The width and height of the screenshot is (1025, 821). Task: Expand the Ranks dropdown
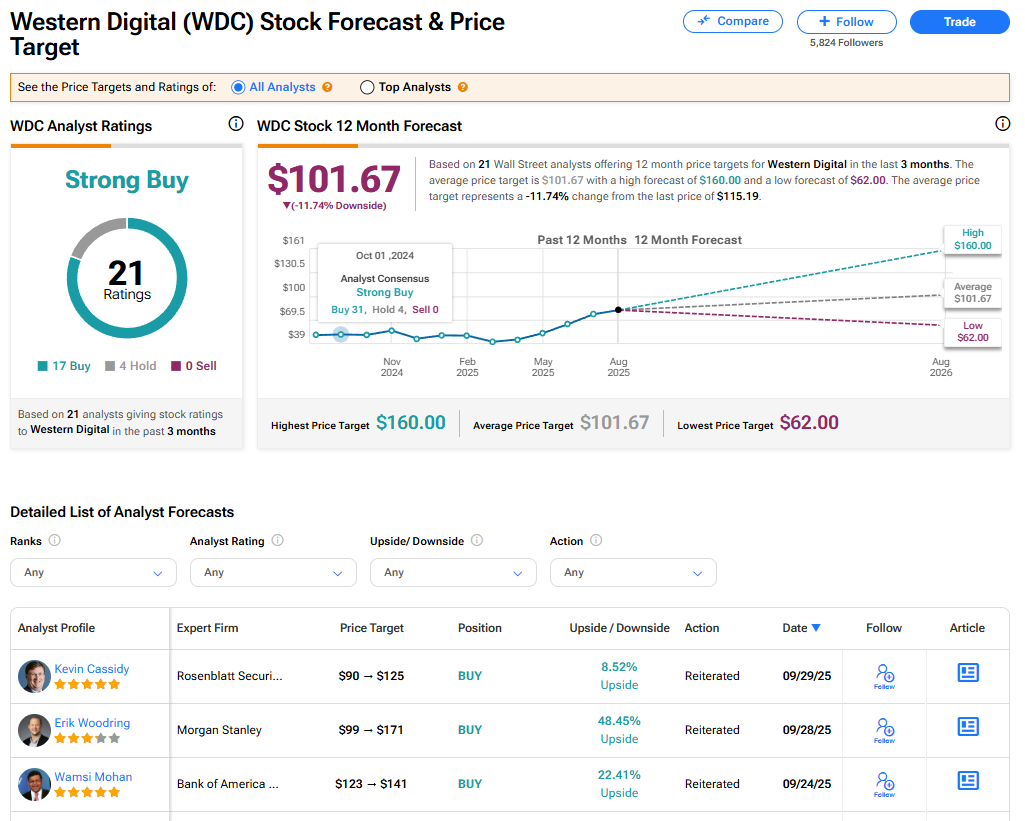click(93, 573)
